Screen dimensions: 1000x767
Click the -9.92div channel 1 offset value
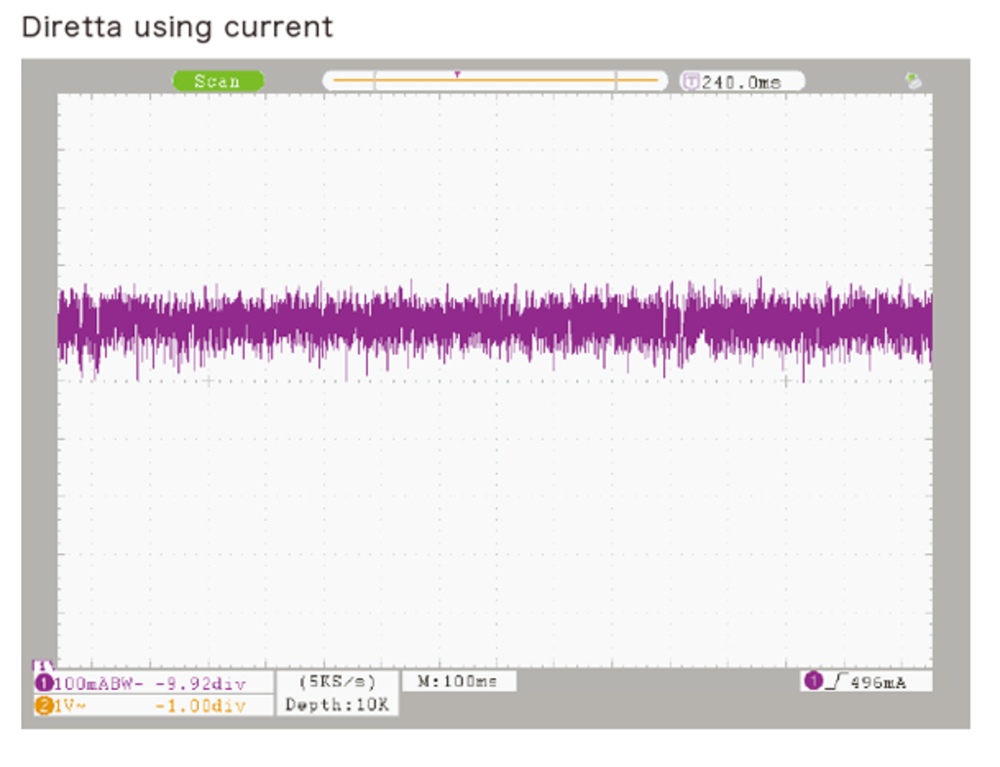tap(201, 684)
